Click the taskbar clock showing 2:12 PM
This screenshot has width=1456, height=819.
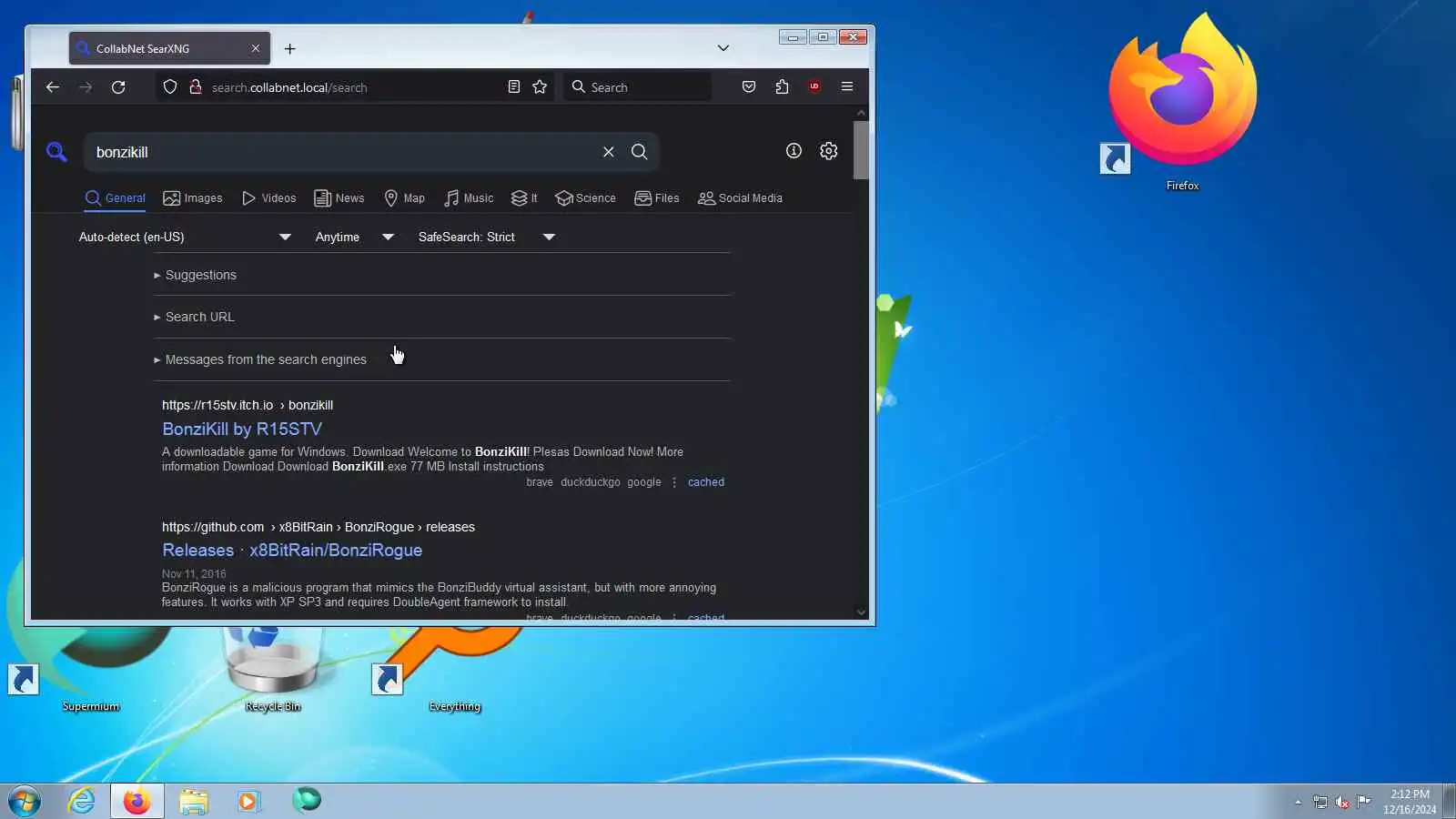(1410, 802)
